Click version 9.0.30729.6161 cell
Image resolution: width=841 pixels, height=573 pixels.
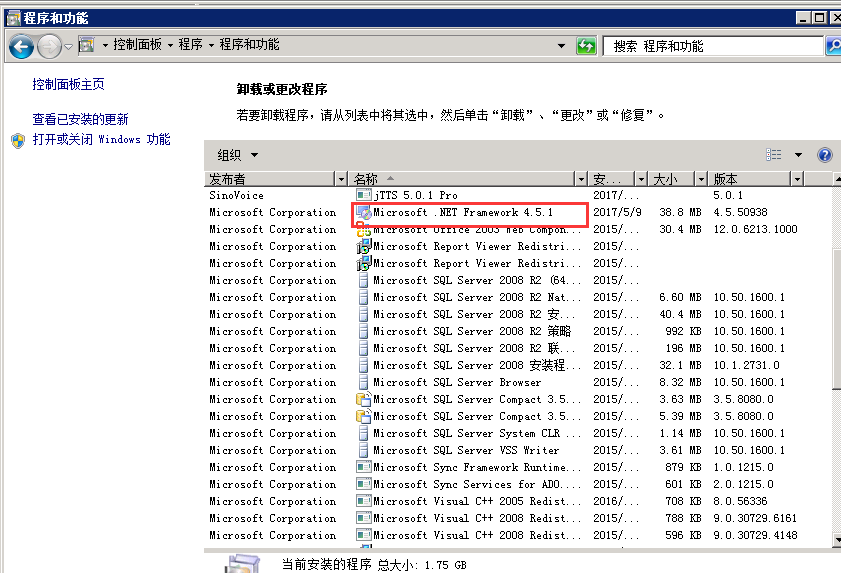tap(755, 518)
